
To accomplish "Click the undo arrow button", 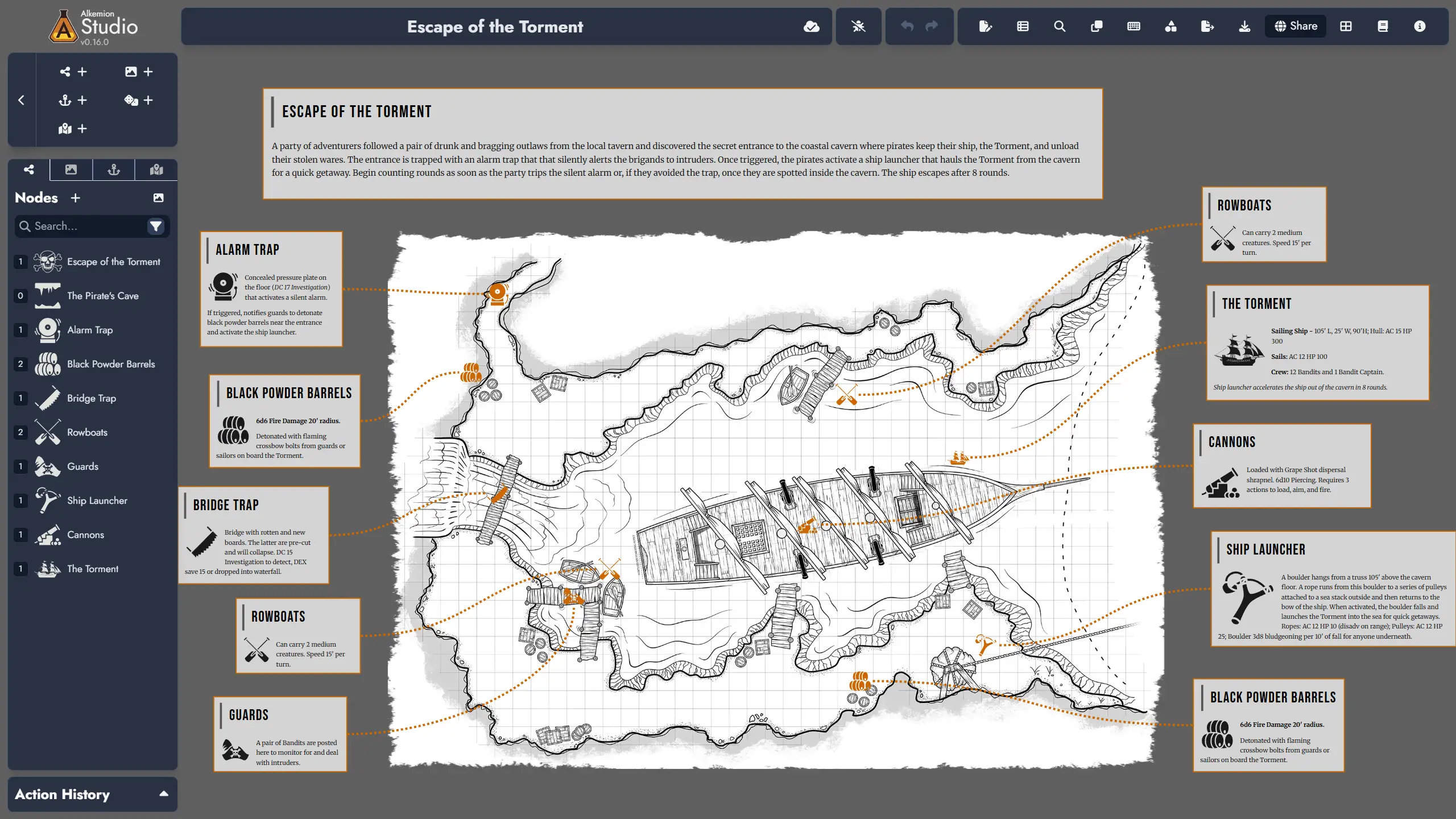I will (907, 26).
